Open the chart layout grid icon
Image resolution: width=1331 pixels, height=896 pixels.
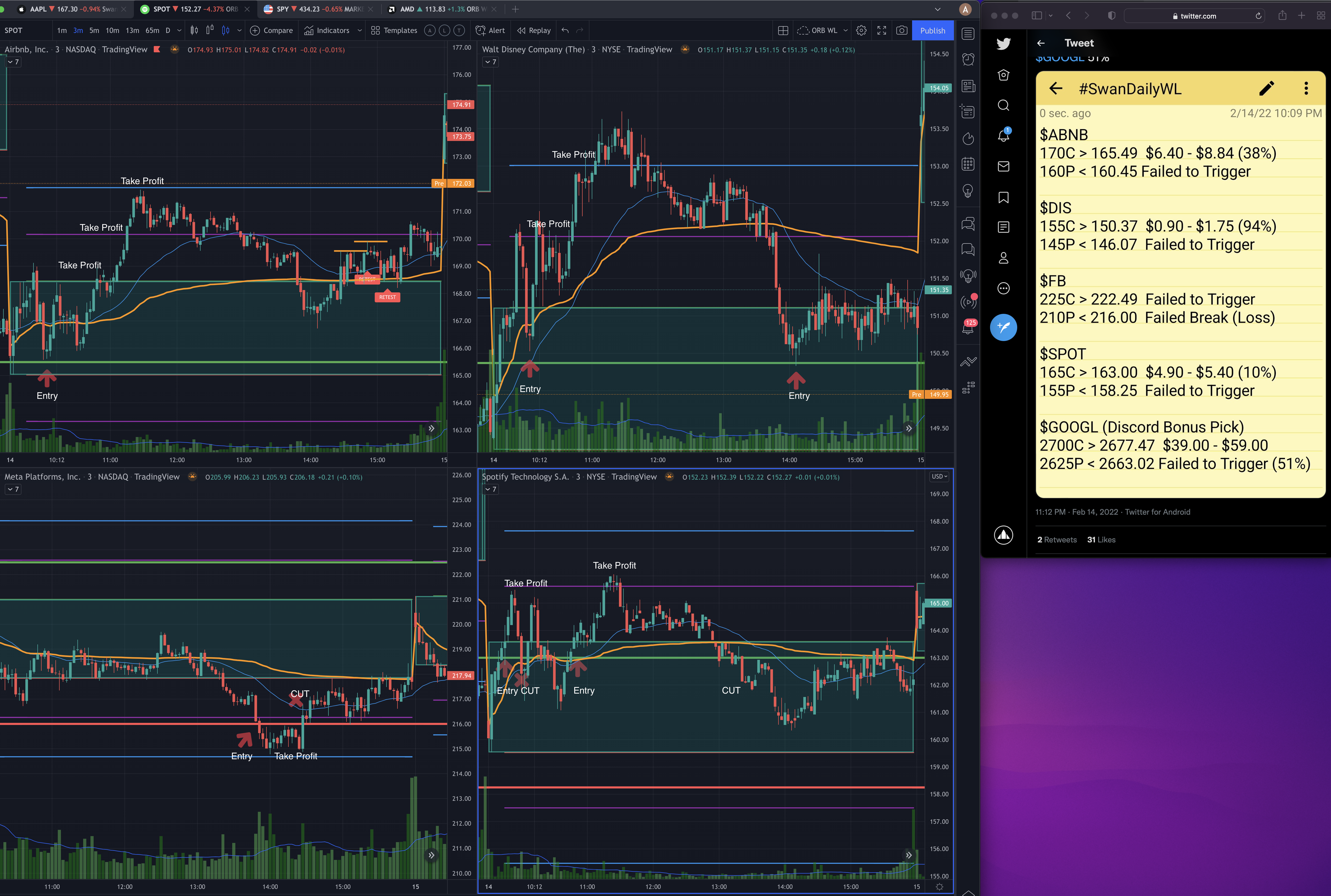coord(783,30)
